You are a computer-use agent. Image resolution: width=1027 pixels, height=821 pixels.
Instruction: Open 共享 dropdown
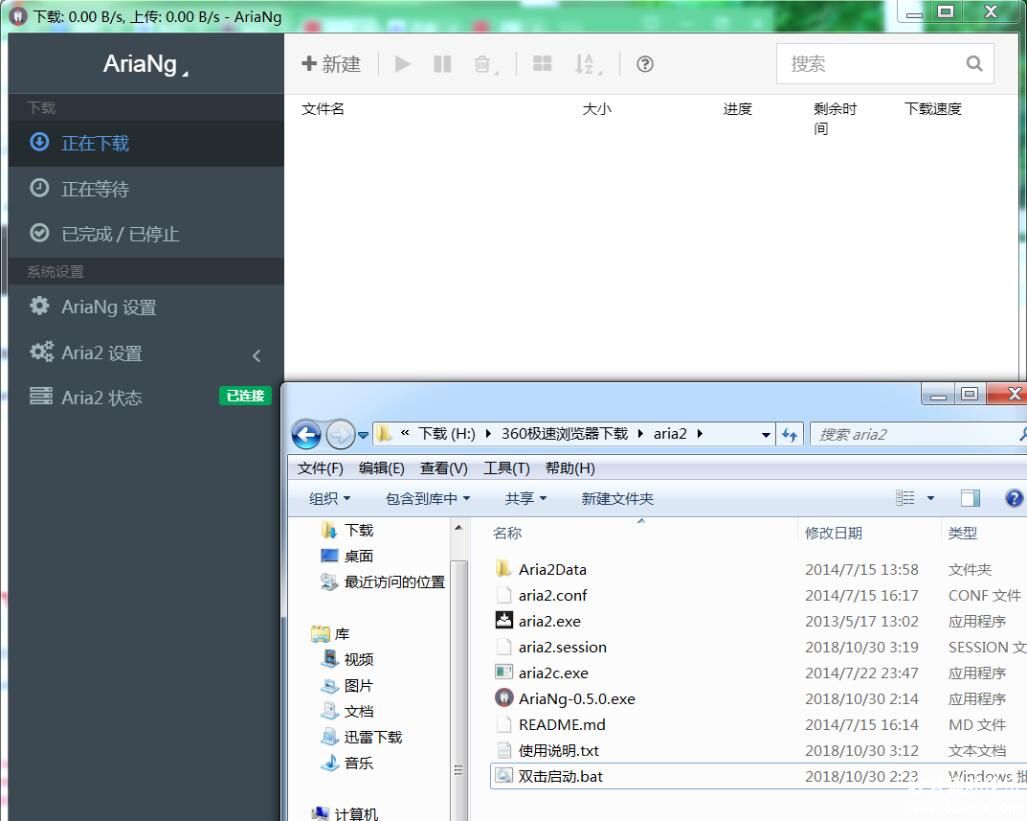[525, 499]
